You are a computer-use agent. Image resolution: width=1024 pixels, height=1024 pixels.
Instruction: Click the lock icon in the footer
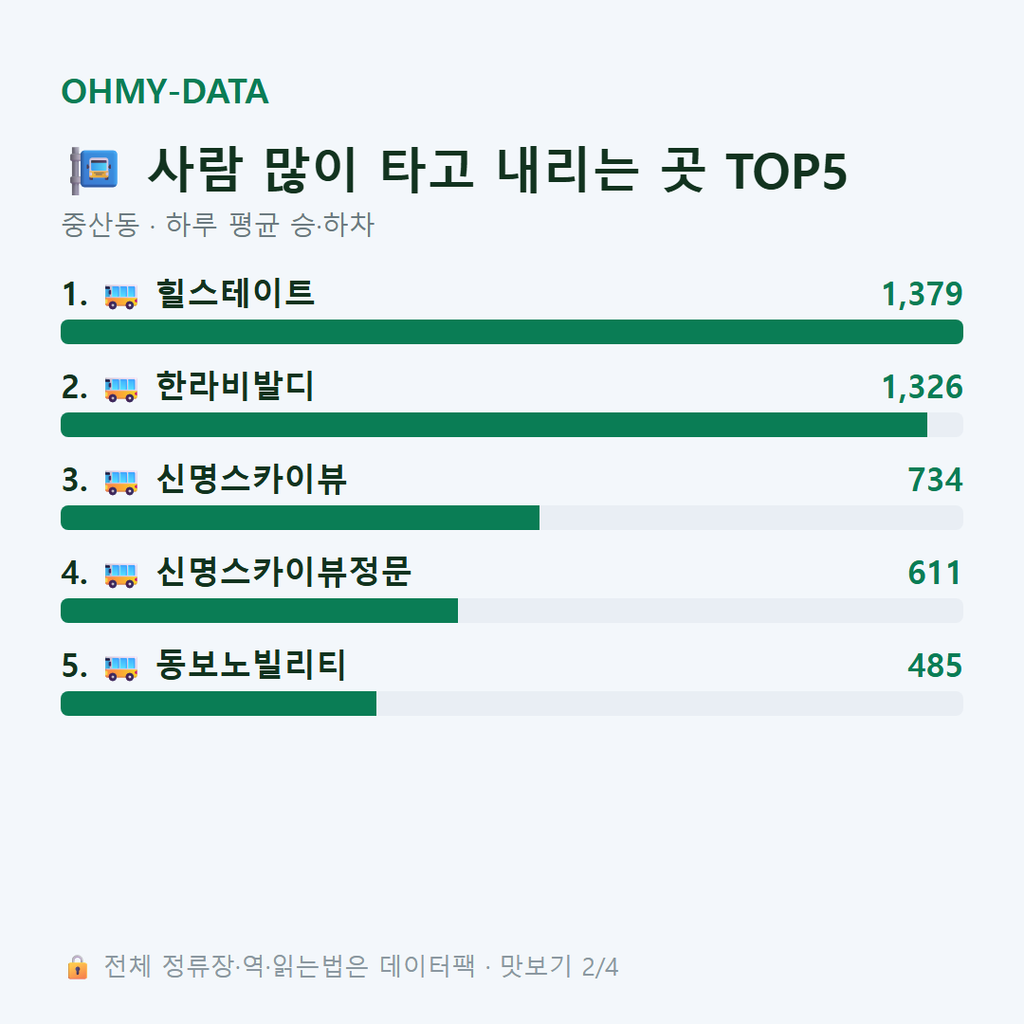coord(77,967)
